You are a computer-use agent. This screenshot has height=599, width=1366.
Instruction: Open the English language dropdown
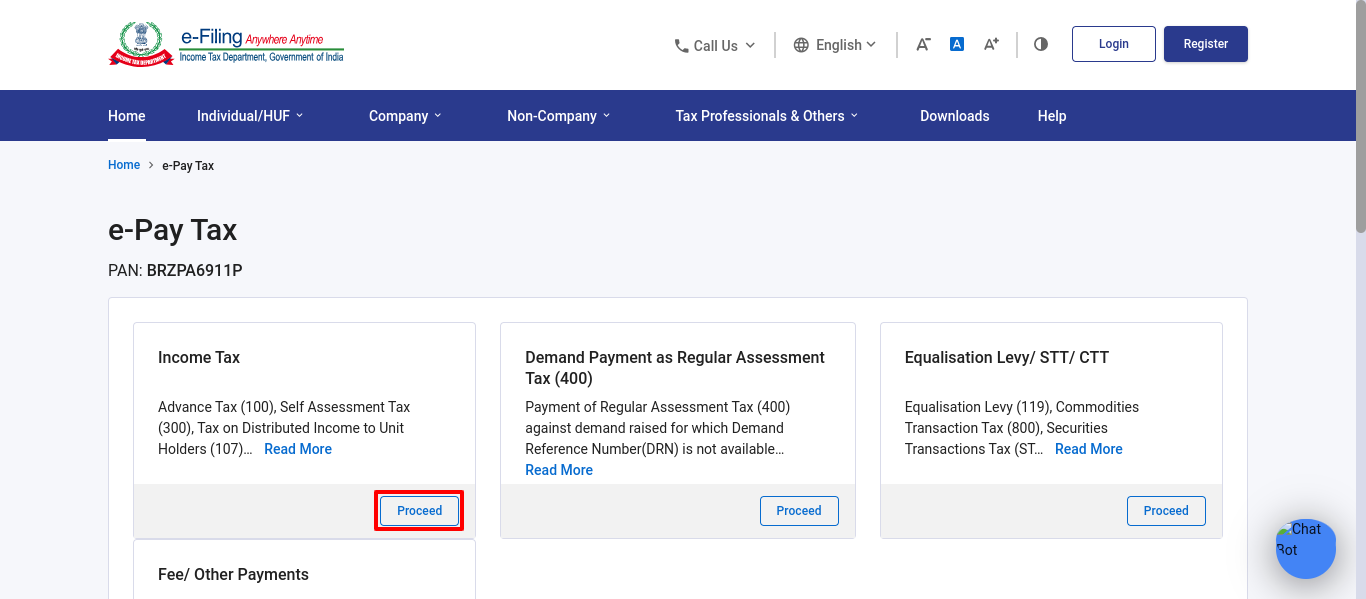pyautogui.click(x=835, y=45)
